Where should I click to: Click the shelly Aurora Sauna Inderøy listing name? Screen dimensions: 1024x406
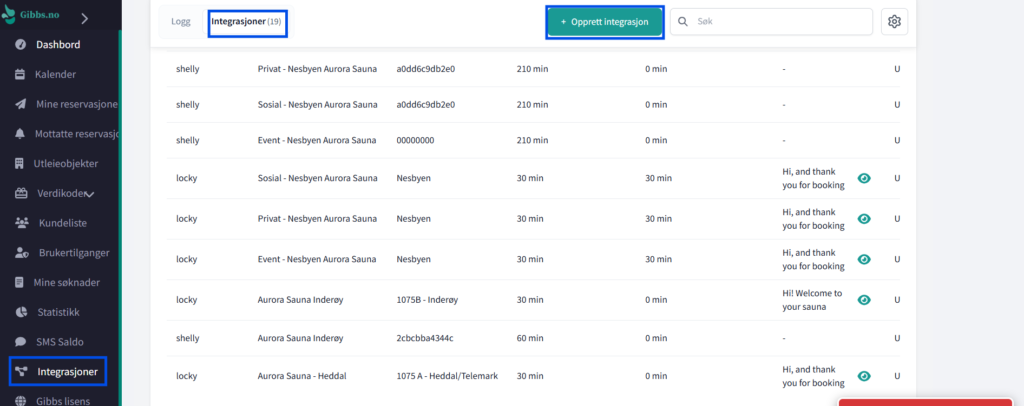point(300,338)
